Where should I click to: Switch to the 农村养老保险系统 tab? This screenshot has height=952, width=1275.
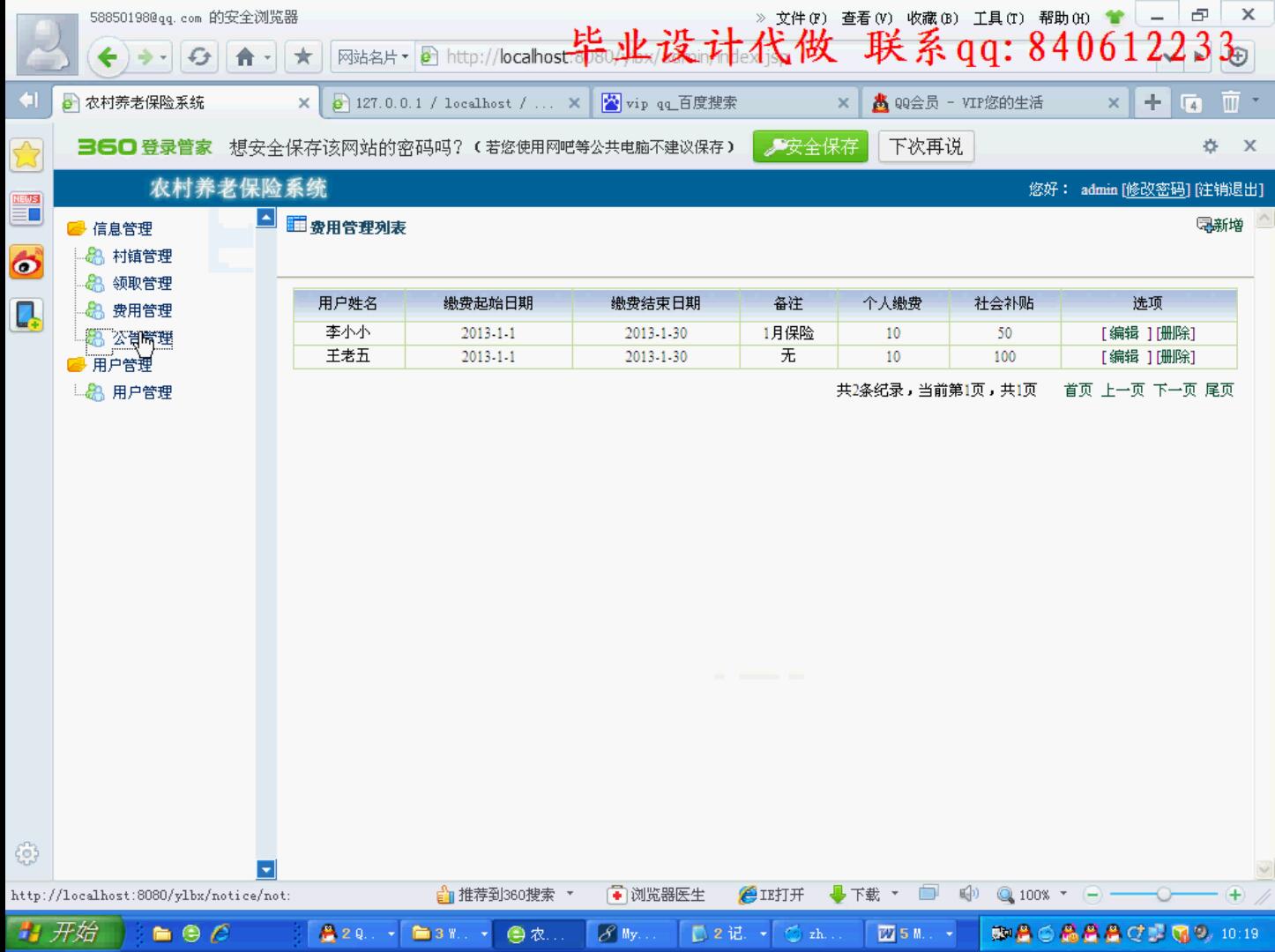tap(184, 102)
